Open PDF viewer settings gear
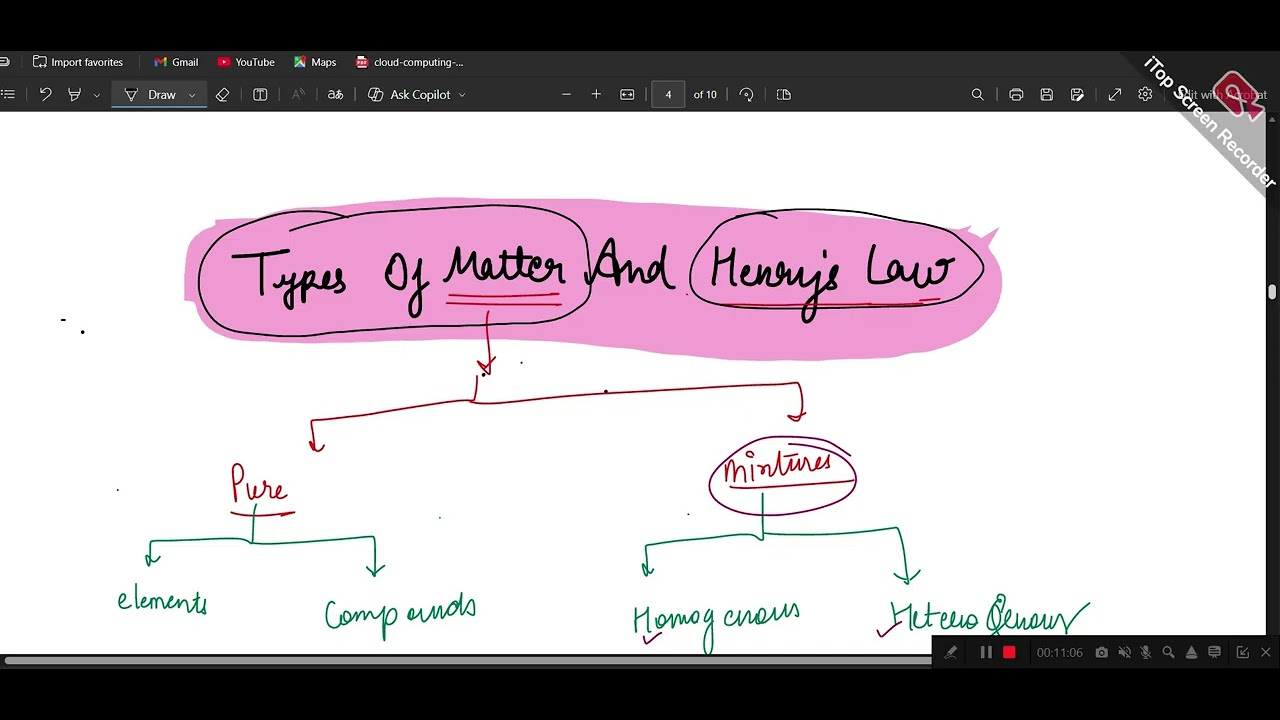Screen dimensions: 1280x720 [x=1145, y=94]
